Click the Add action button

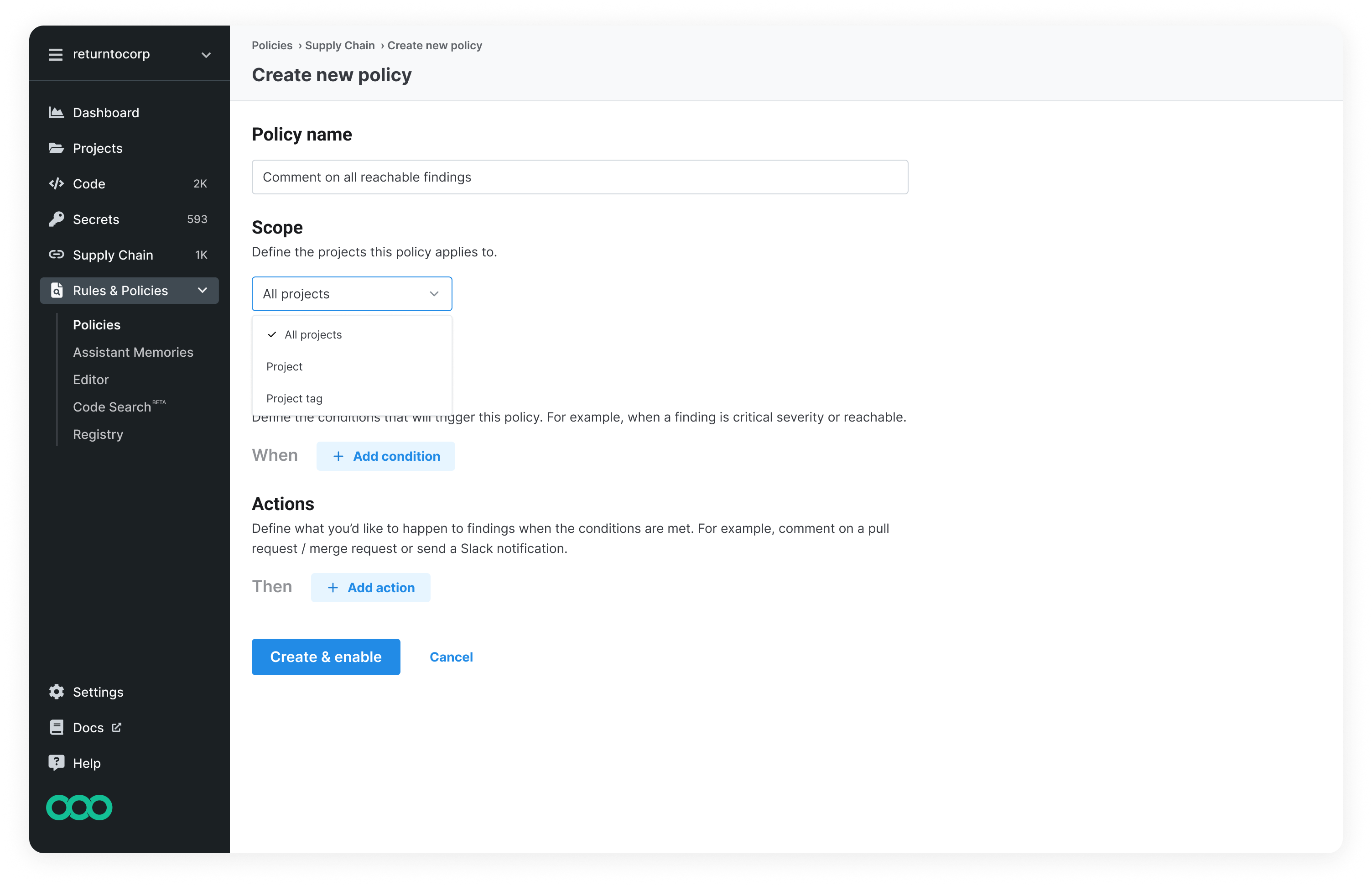370,588
